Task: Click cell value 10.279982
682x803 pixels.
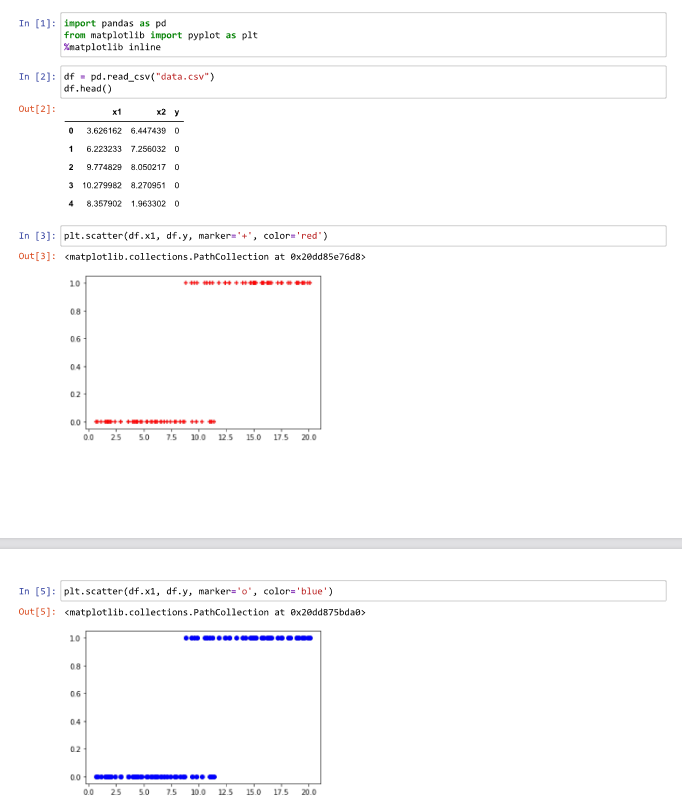Action: (x=102, y=185)
